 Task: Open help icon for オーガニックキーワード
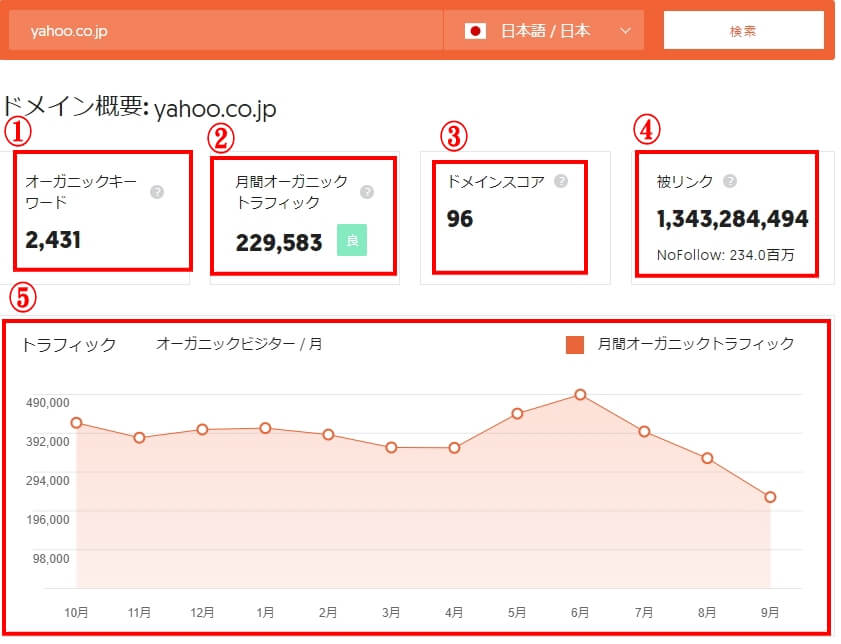[x=157, y=191]
